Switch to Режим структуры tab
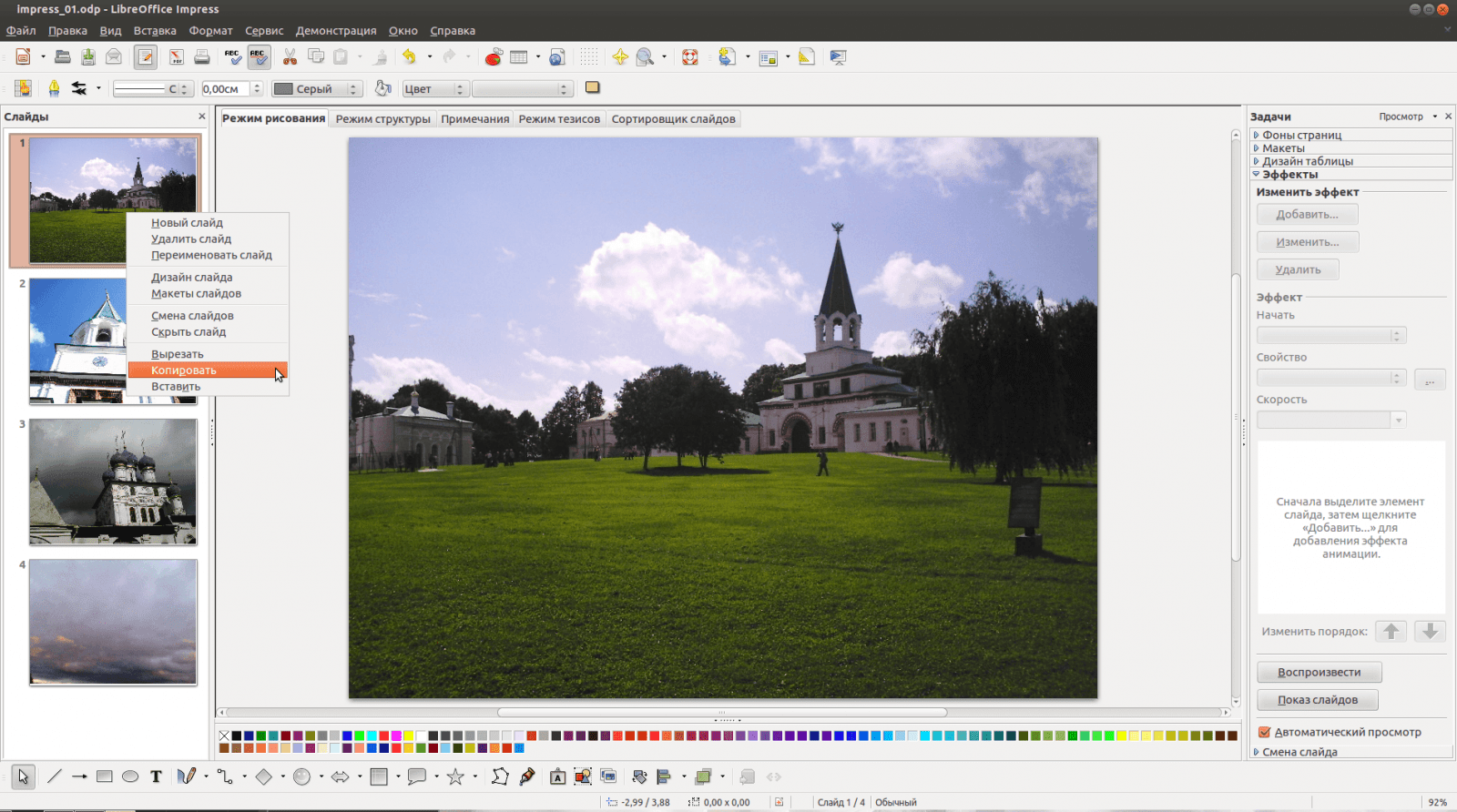This screenshot has height=812, width=1457. pos(383,119)
